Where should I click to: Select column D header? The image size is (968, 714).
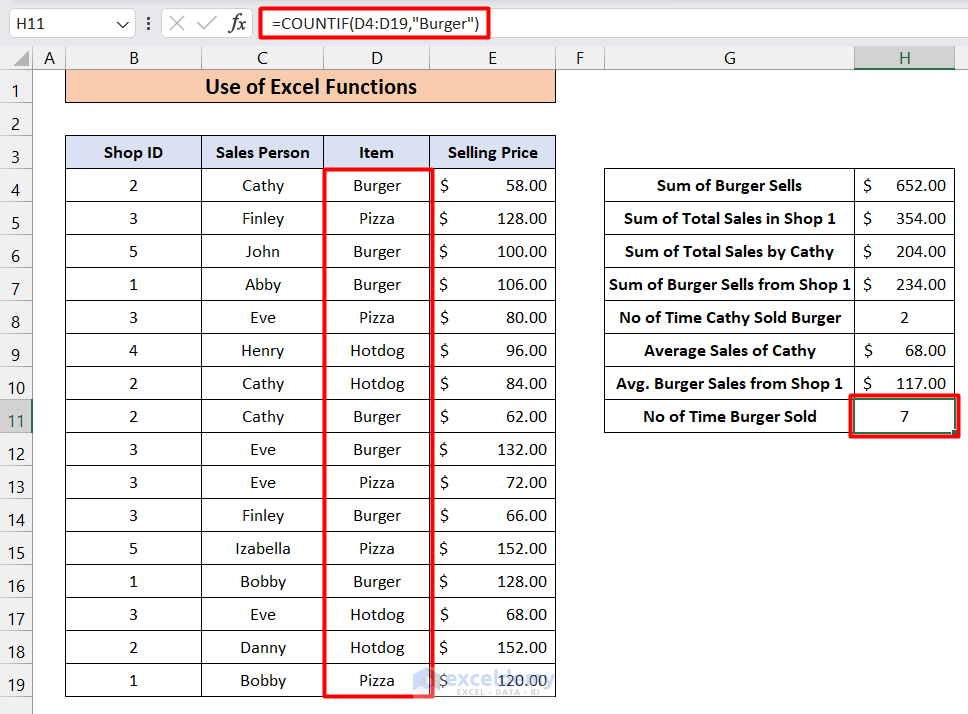[x=377, y=59]
